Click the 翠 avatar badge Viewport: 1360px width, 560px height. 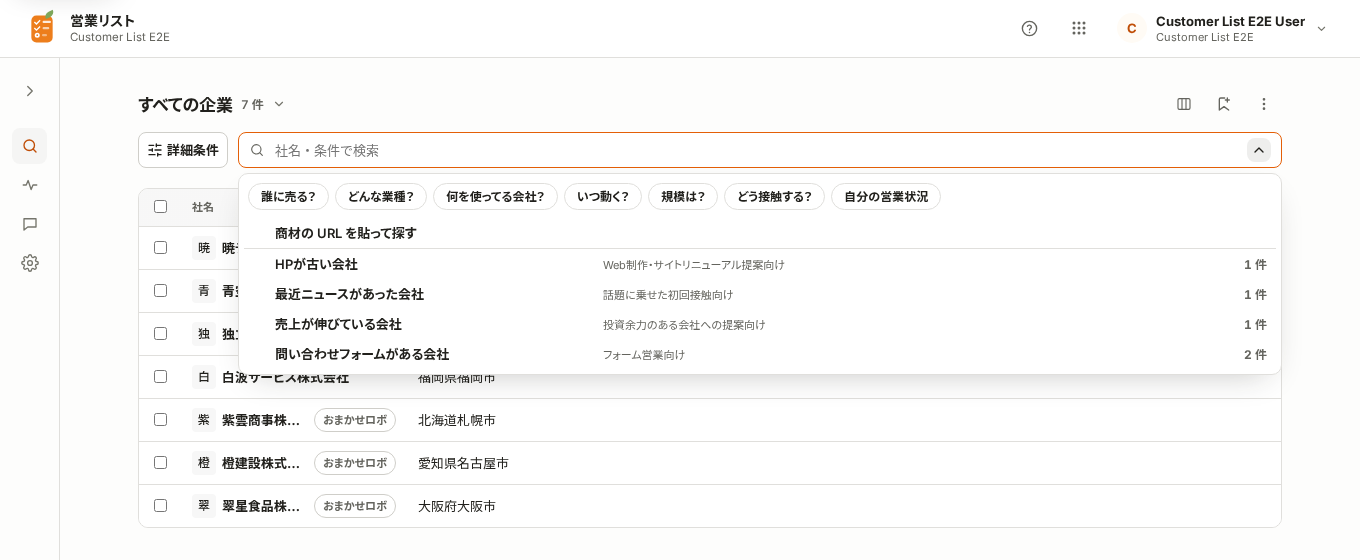[204, 506]
